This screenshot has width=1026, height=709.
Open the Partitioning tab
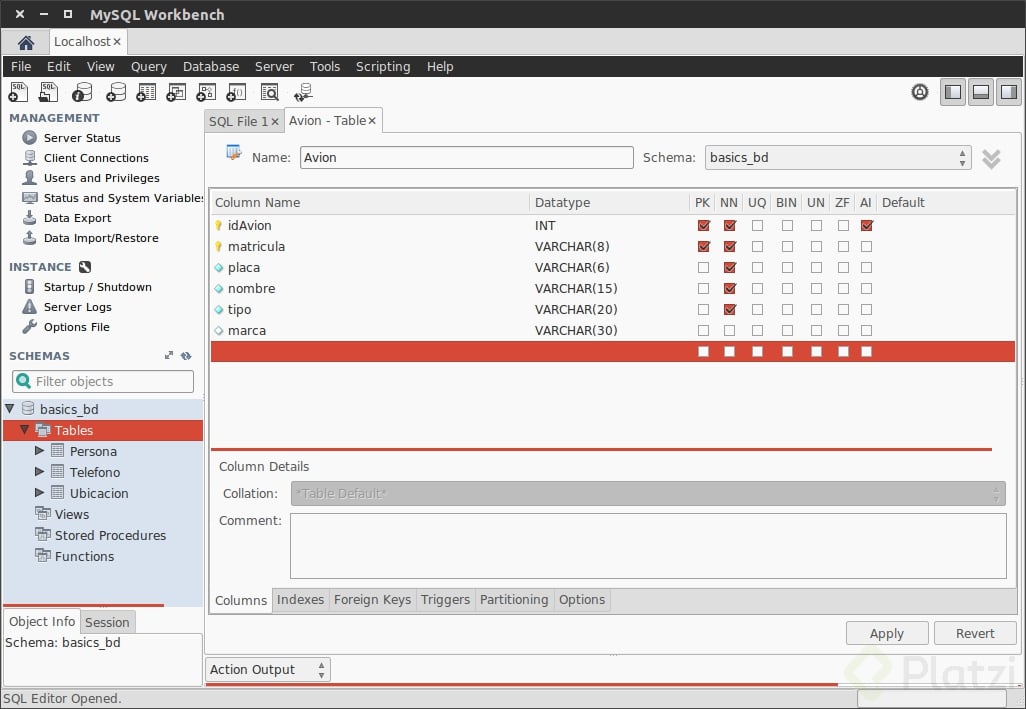pyautogui.click(x=514, y=600)
